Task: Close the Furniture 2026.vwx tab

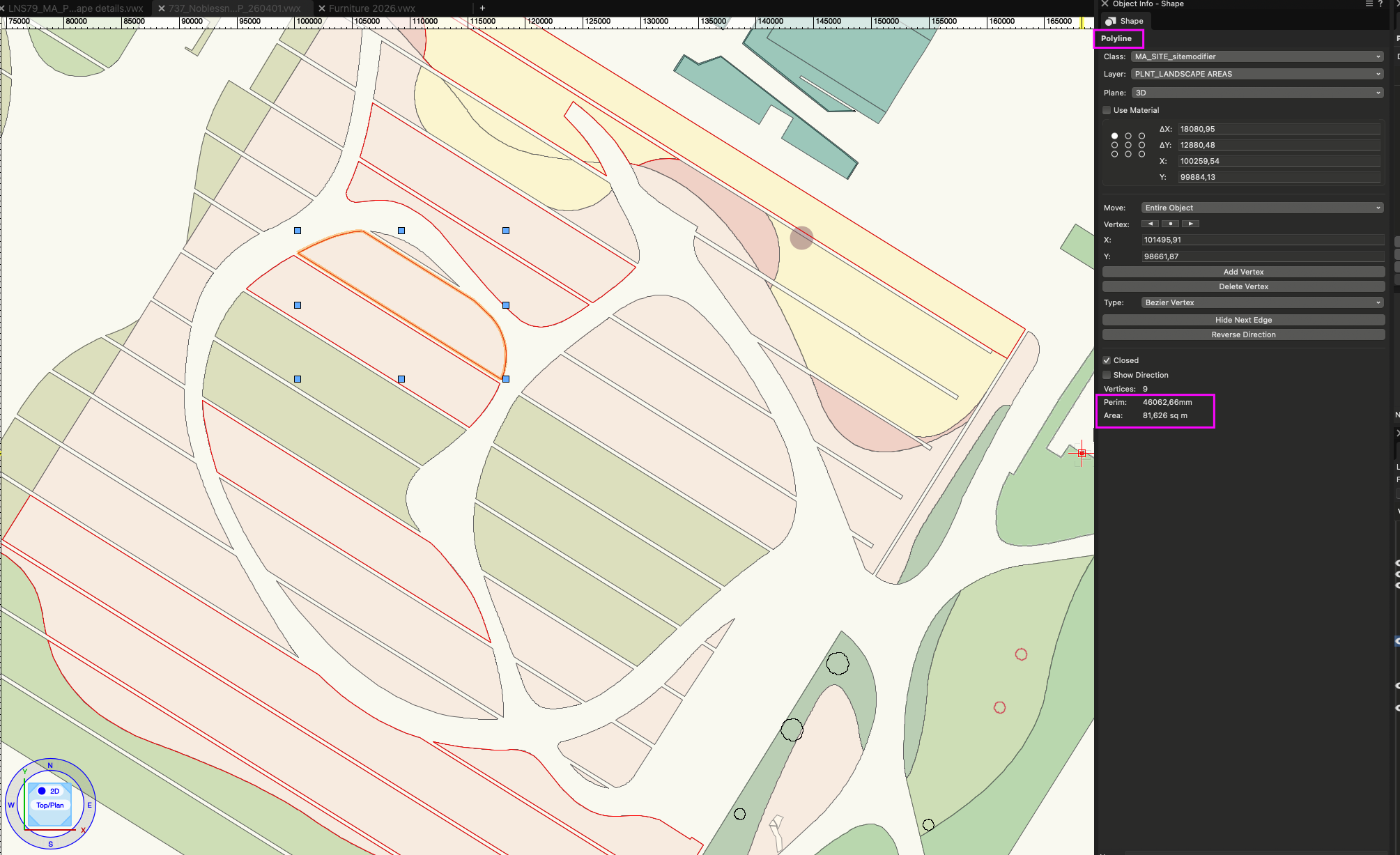Action: pyautogui.click(x=322, y=8)
